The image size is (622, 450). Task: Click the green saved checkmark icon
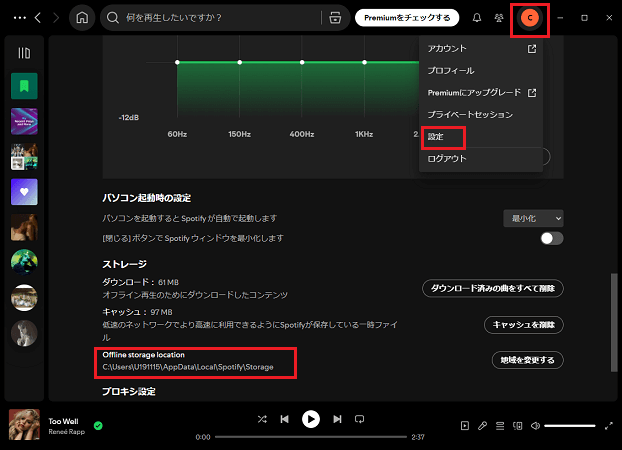98,426
